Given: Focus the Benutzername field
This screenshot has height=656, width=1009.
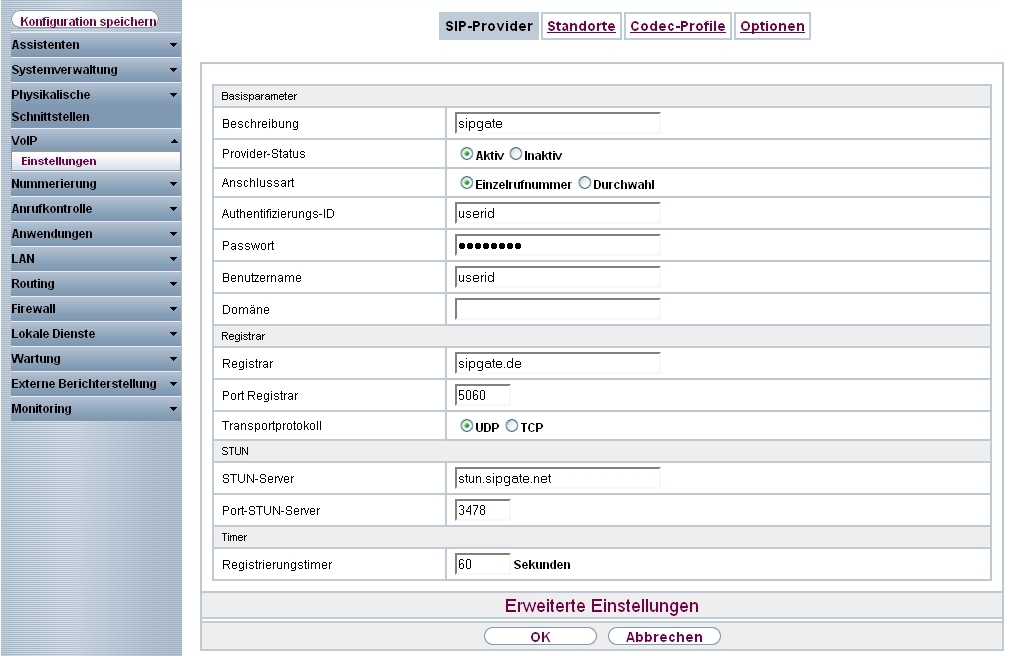Looking at the screenshot, I should 557,277.
